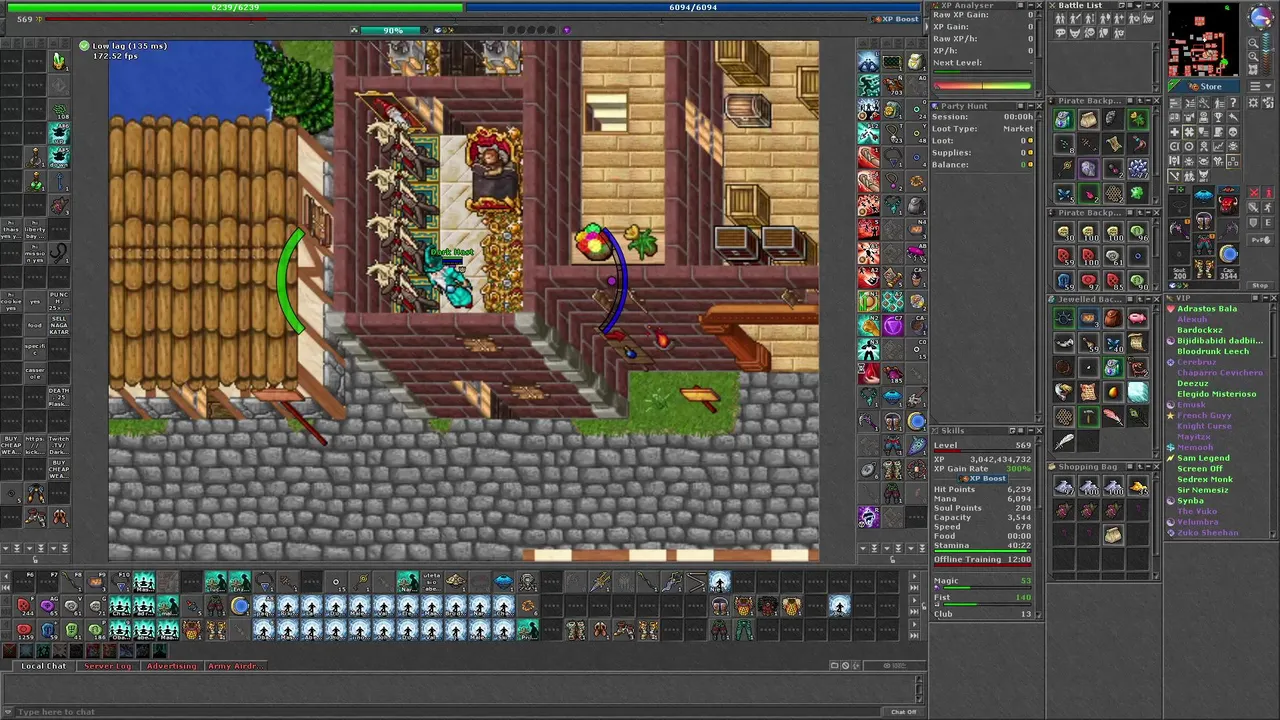Click the minimap view
Image resolution: width=1280 pixels, height=720 pixels.
point(1204,40)
